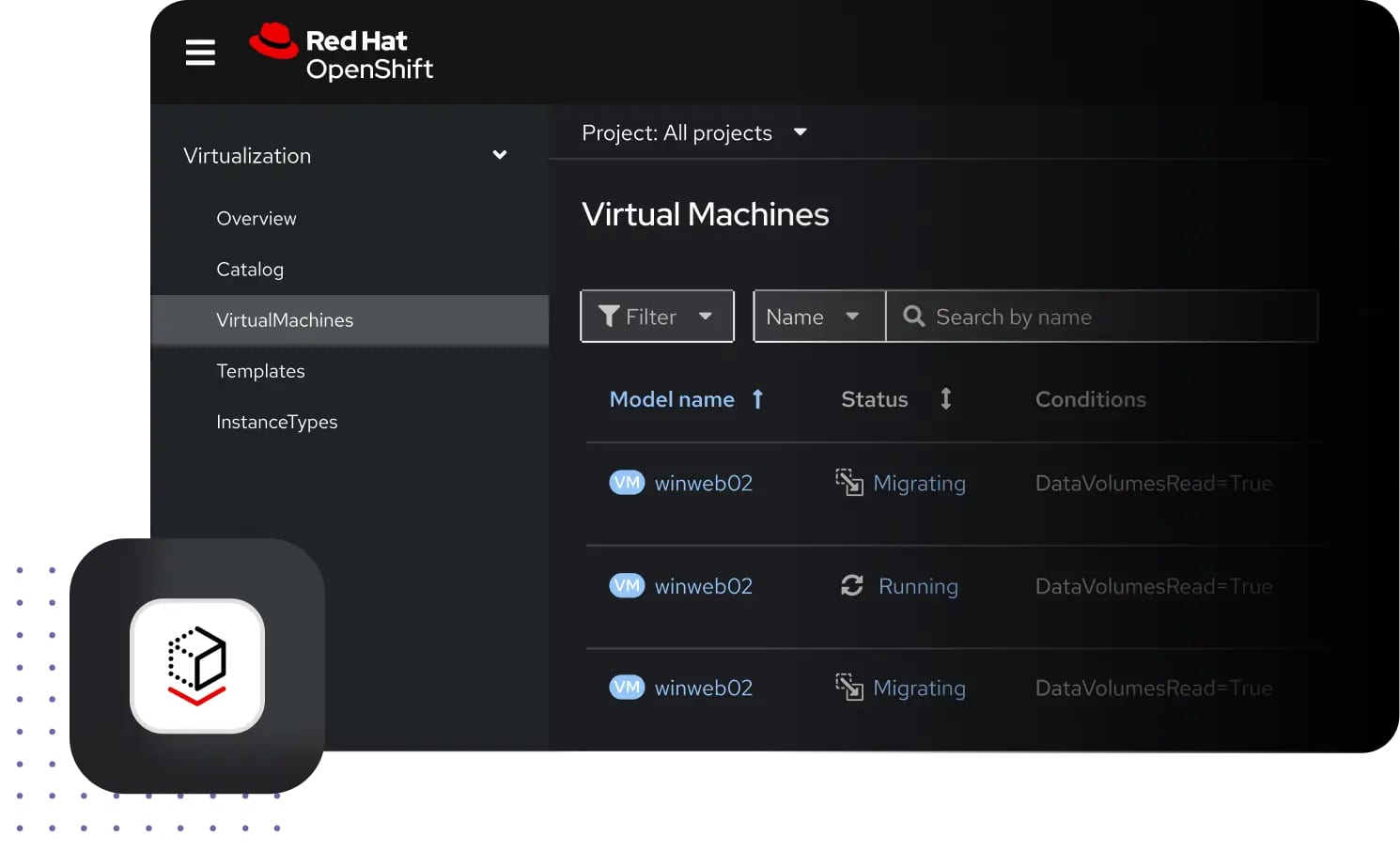Image resolution: width=1400 pixels, height=851 pixels.
Task: Go to the Catalog page
Action: [x=250, y=269]
